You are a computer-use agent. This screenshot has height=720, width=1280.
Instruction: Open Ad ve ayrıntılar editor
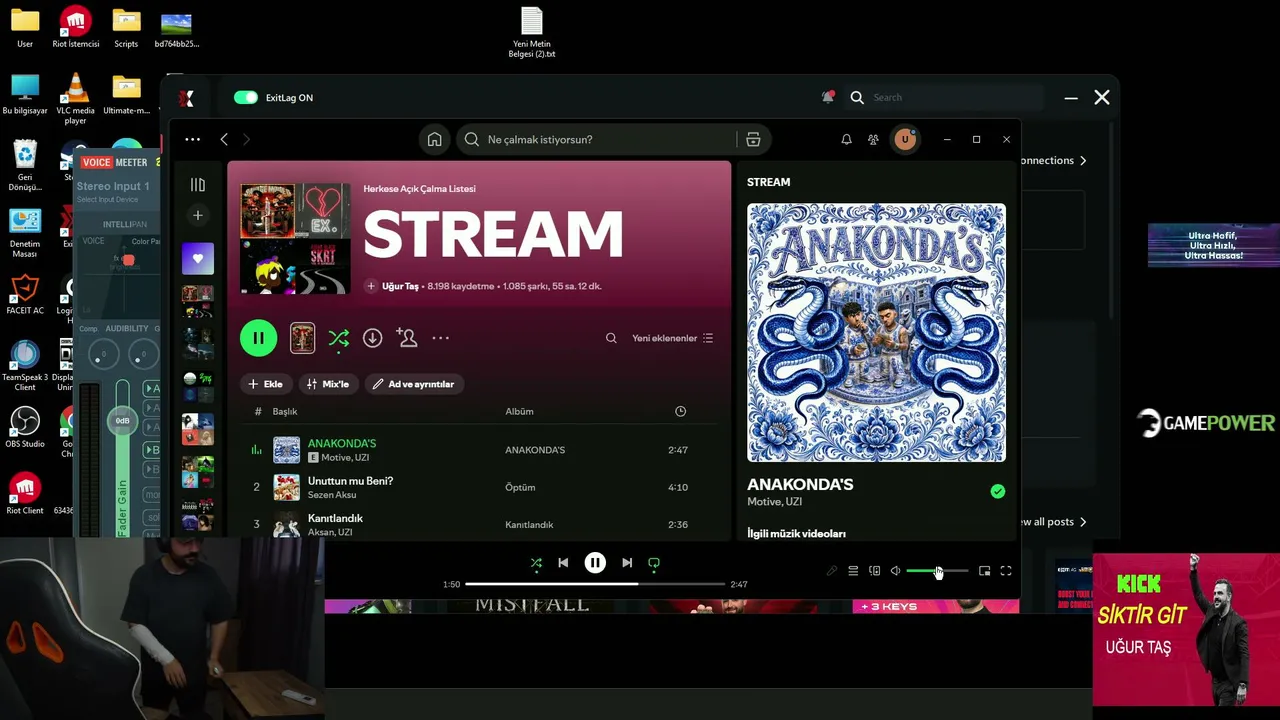413,384
